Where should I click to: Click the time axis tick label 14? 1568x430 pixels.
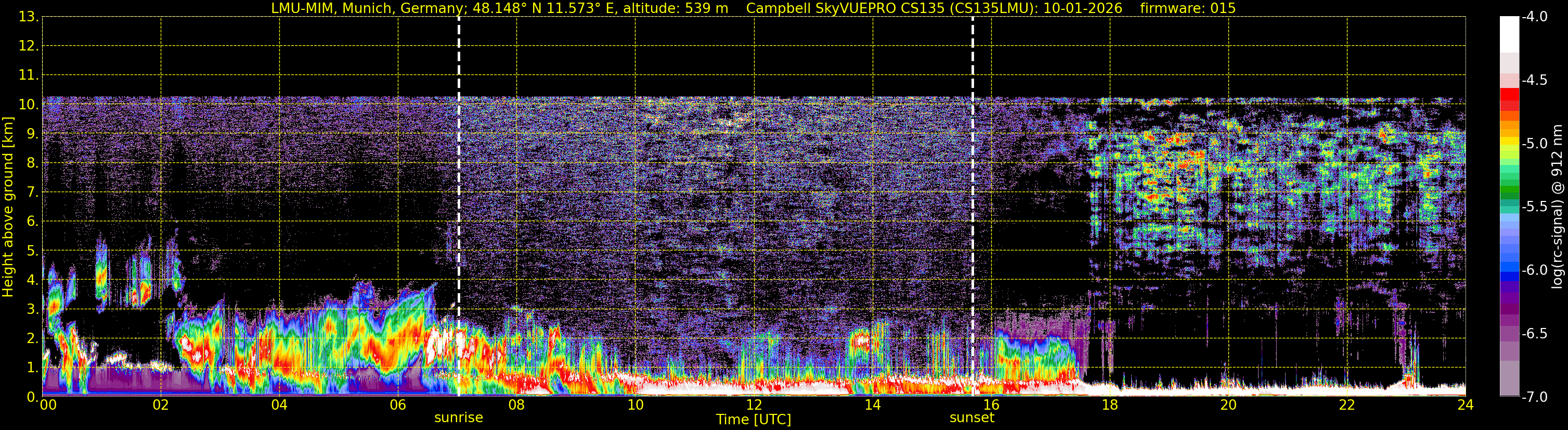pos(873,405)
